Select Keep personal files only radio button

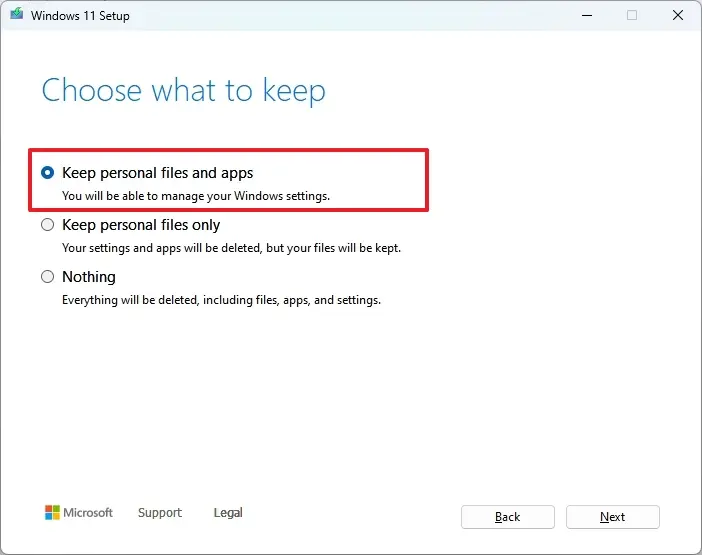pos(47,224)
